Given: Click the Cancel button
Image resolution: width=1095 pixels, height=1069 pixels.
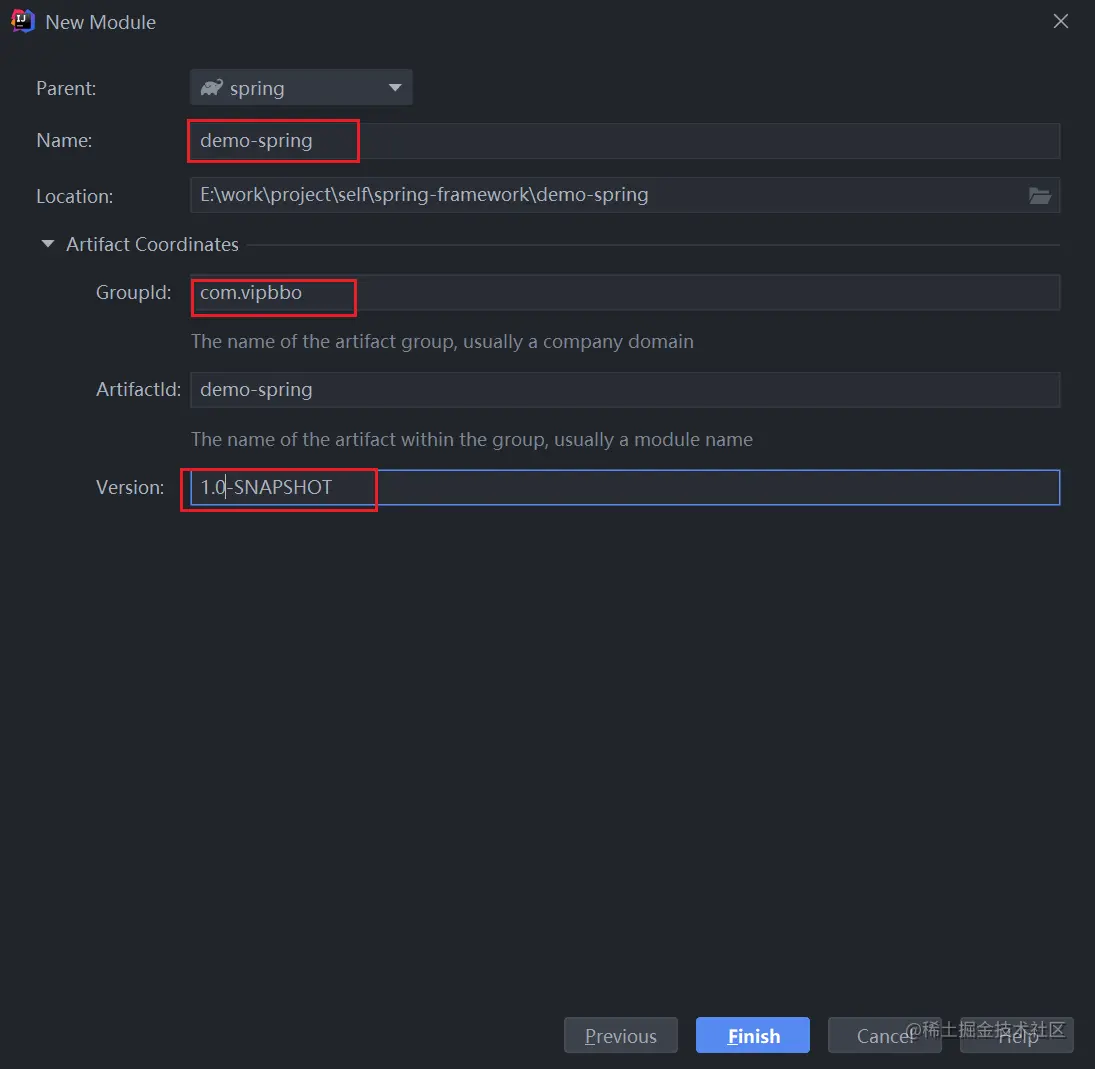Looking at the screenshot, I should pyautogui.click(x=884, y=1035).
